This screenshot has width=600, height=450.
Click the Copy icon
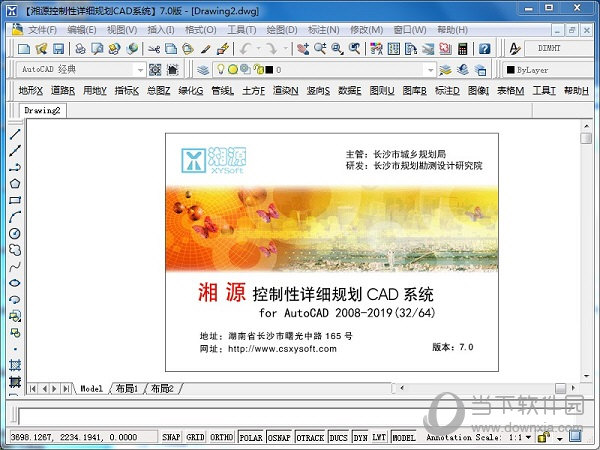(x=171, y=49)
